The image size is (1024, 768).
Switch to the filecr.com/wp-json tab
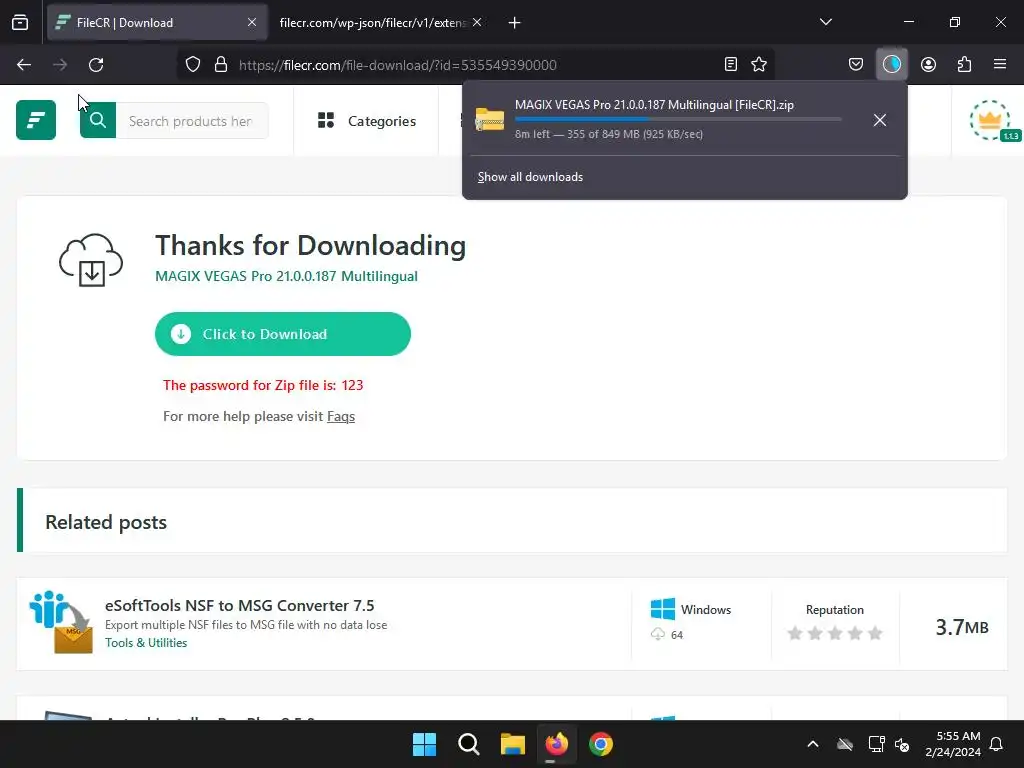click(380, 22)
